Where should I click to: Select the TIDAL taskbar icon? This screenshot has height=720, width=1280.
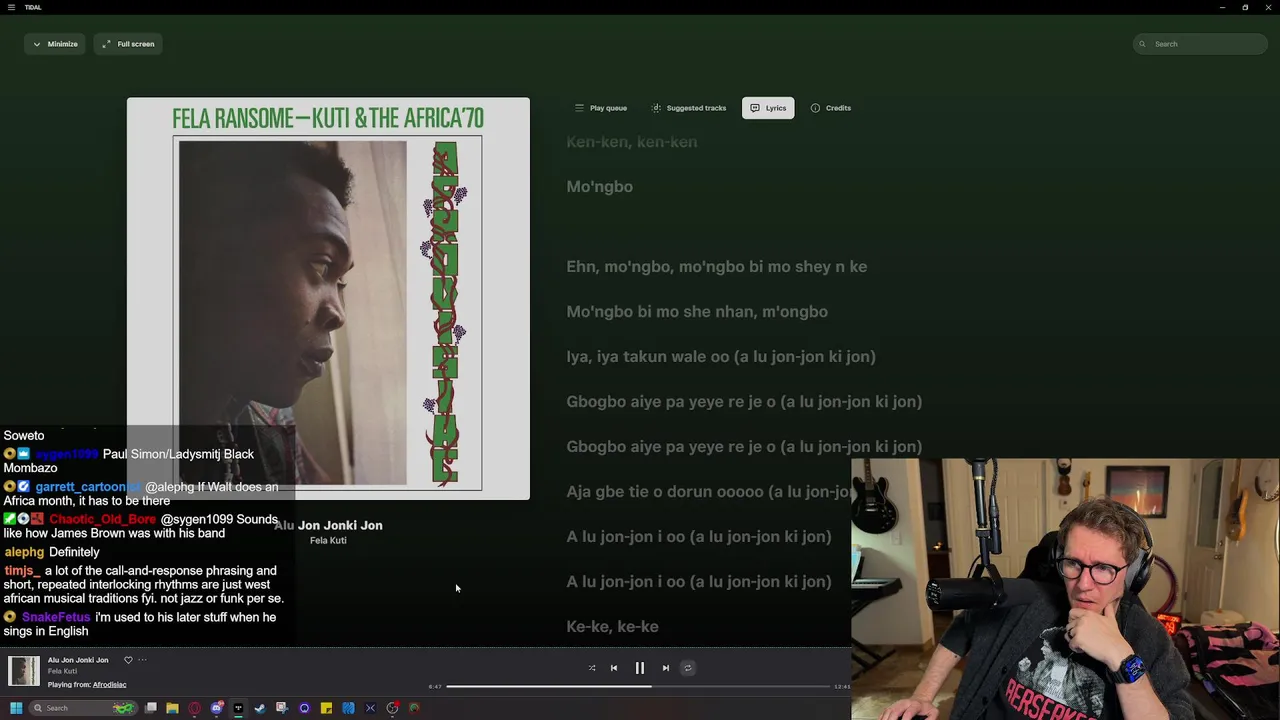(x=238, y=708)
